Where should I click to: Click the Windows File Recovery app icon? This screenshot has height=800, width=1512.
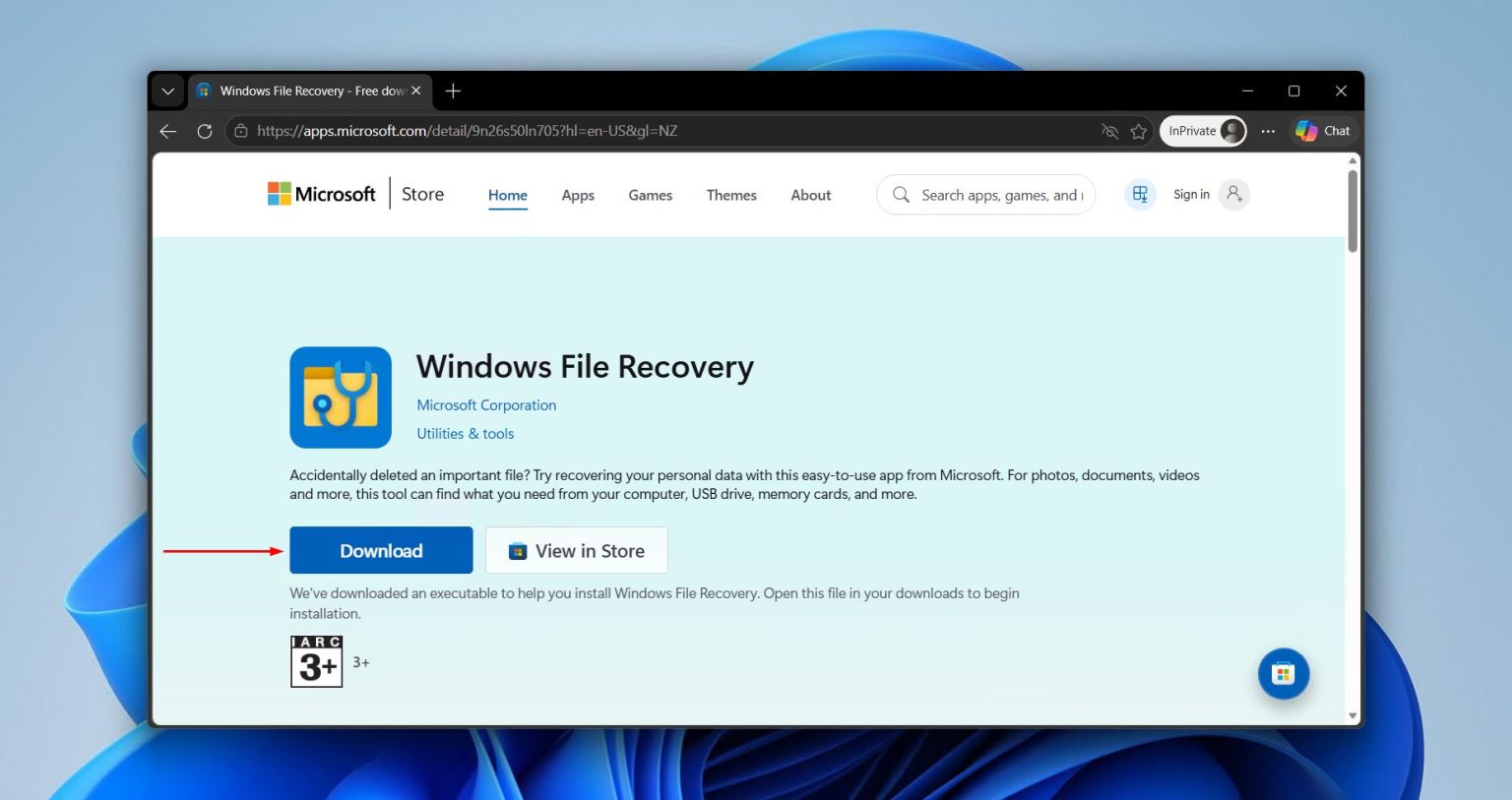(x=341, y=398)
